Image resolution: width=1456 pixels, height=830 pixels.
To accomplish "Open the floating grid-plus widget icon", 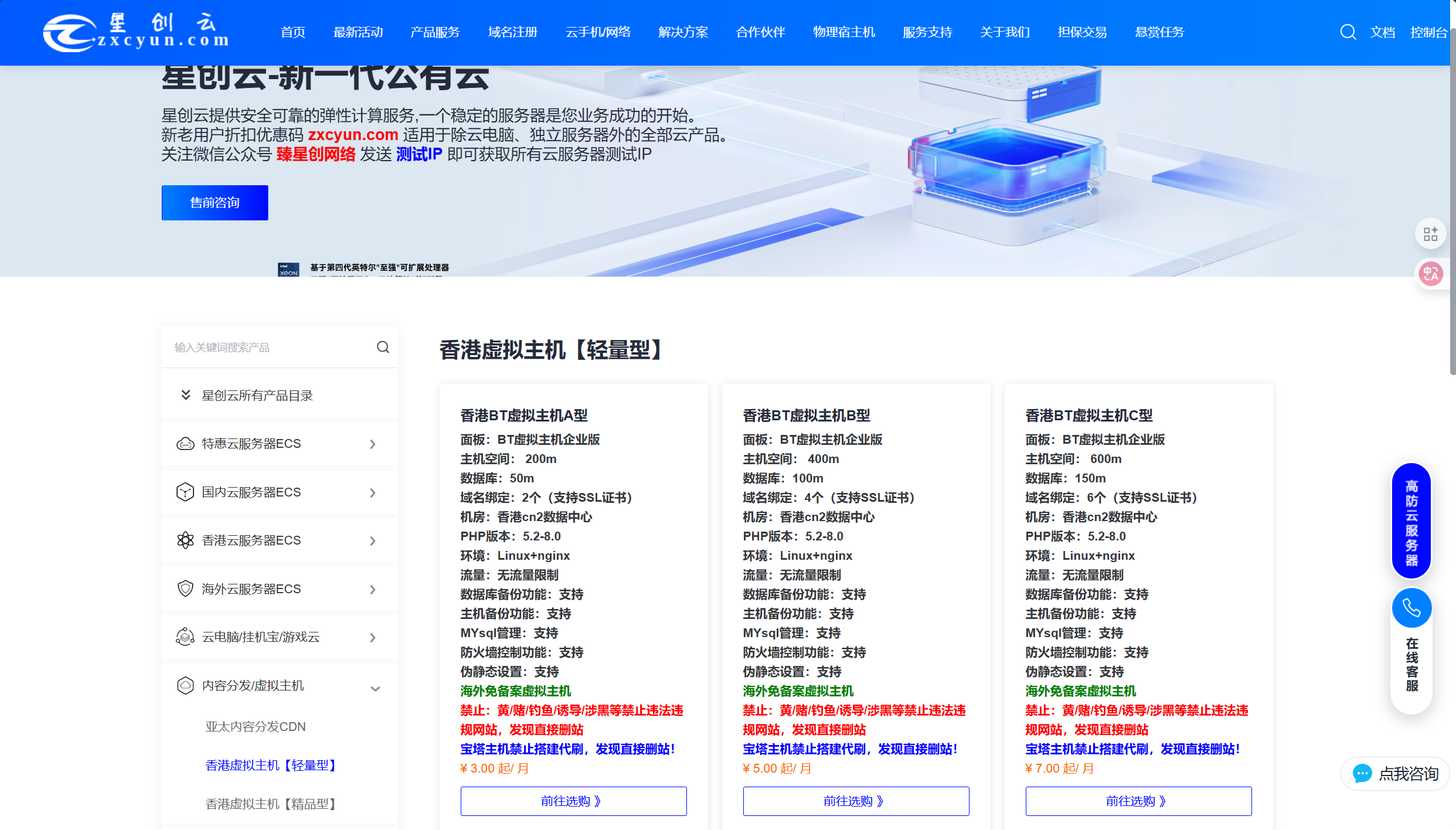I will tap(1431, 234).
